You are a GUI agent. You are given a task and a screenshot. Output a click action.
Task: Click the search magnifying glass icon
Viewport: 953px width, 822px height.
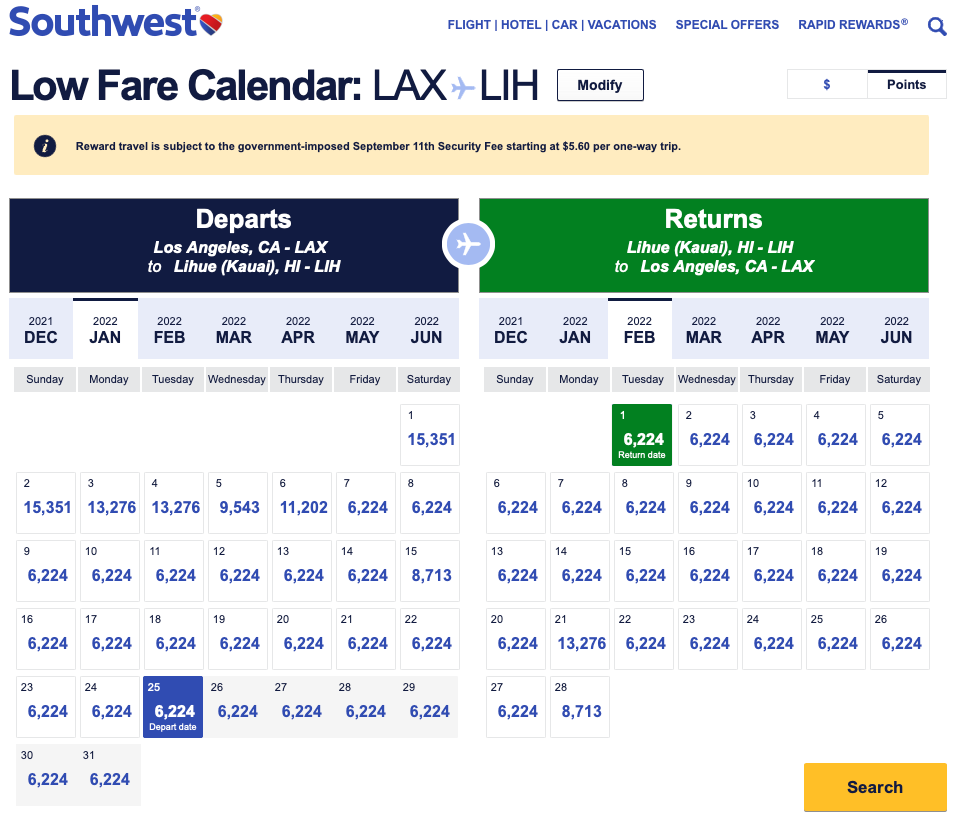(936, 27)
